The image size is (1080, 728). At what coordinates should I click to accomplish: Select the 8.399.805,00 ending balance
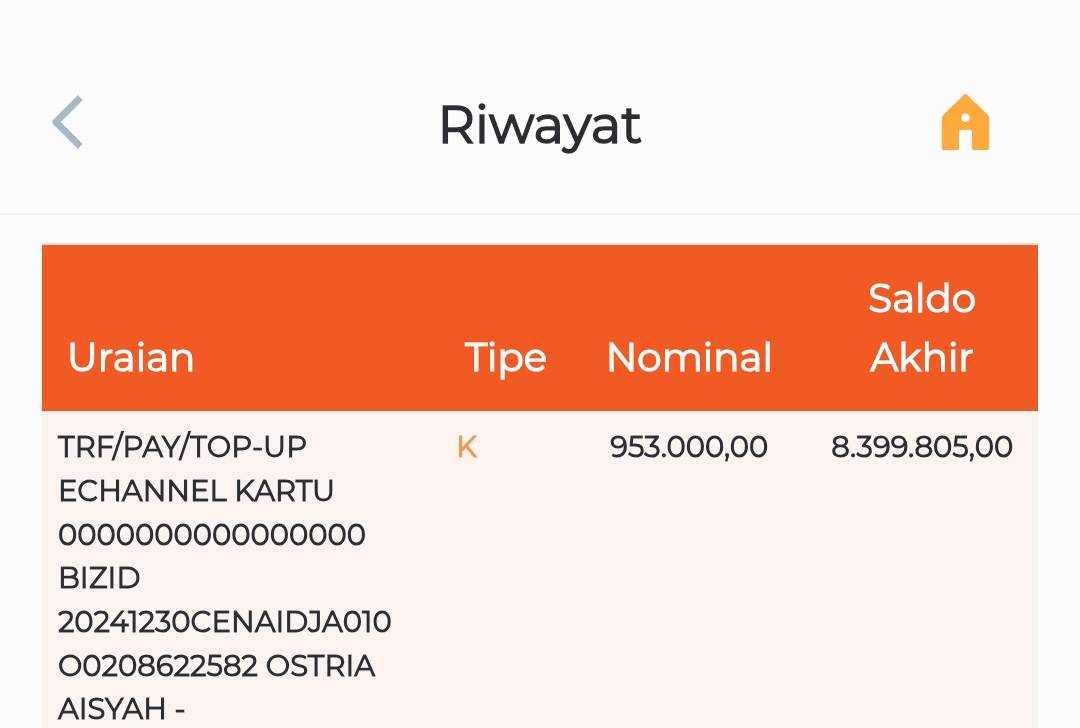tap(922, 447)
